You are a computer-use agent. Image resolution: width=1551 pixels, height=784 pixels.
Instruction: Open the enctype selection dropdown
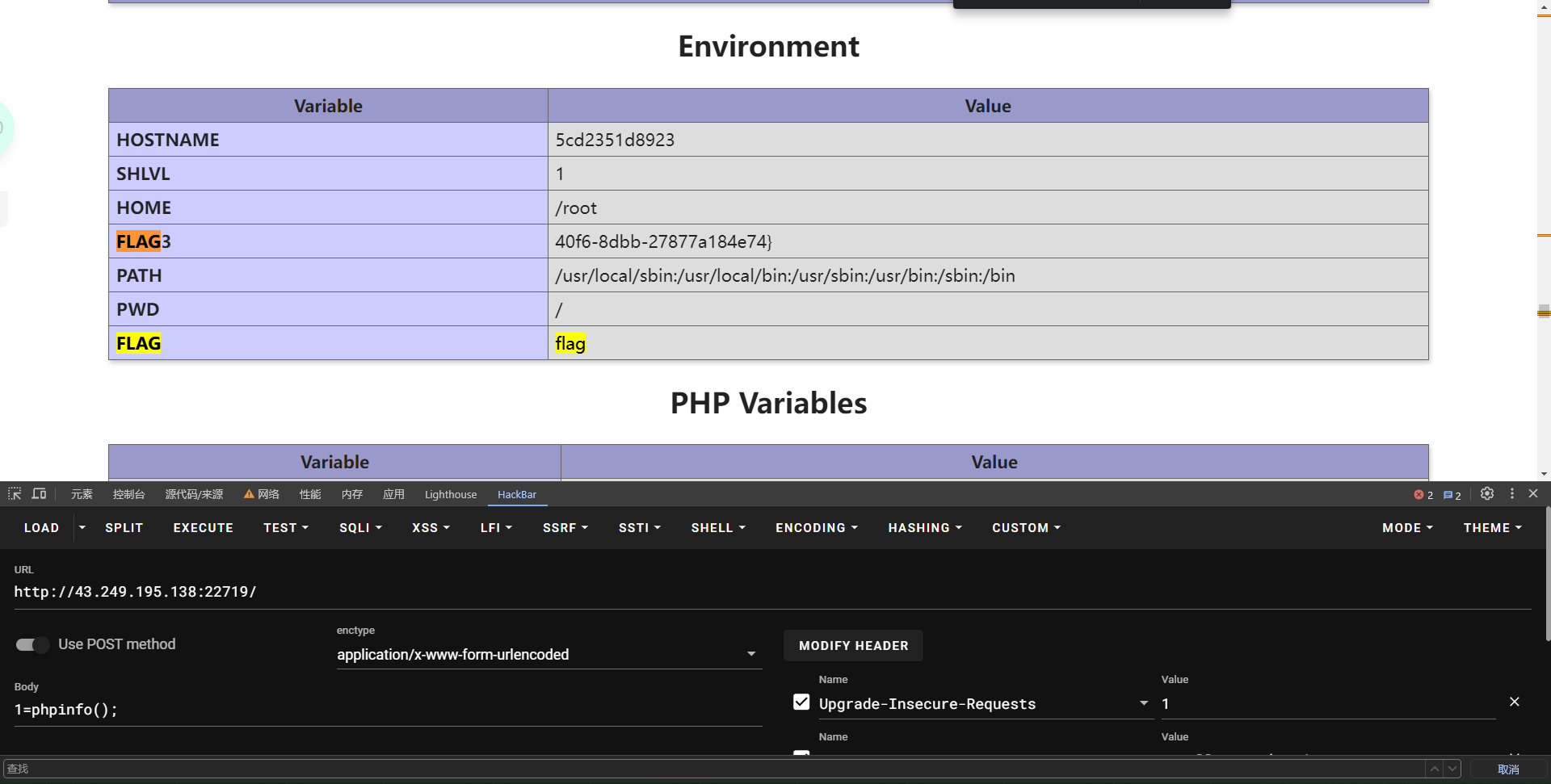[549, 654]
